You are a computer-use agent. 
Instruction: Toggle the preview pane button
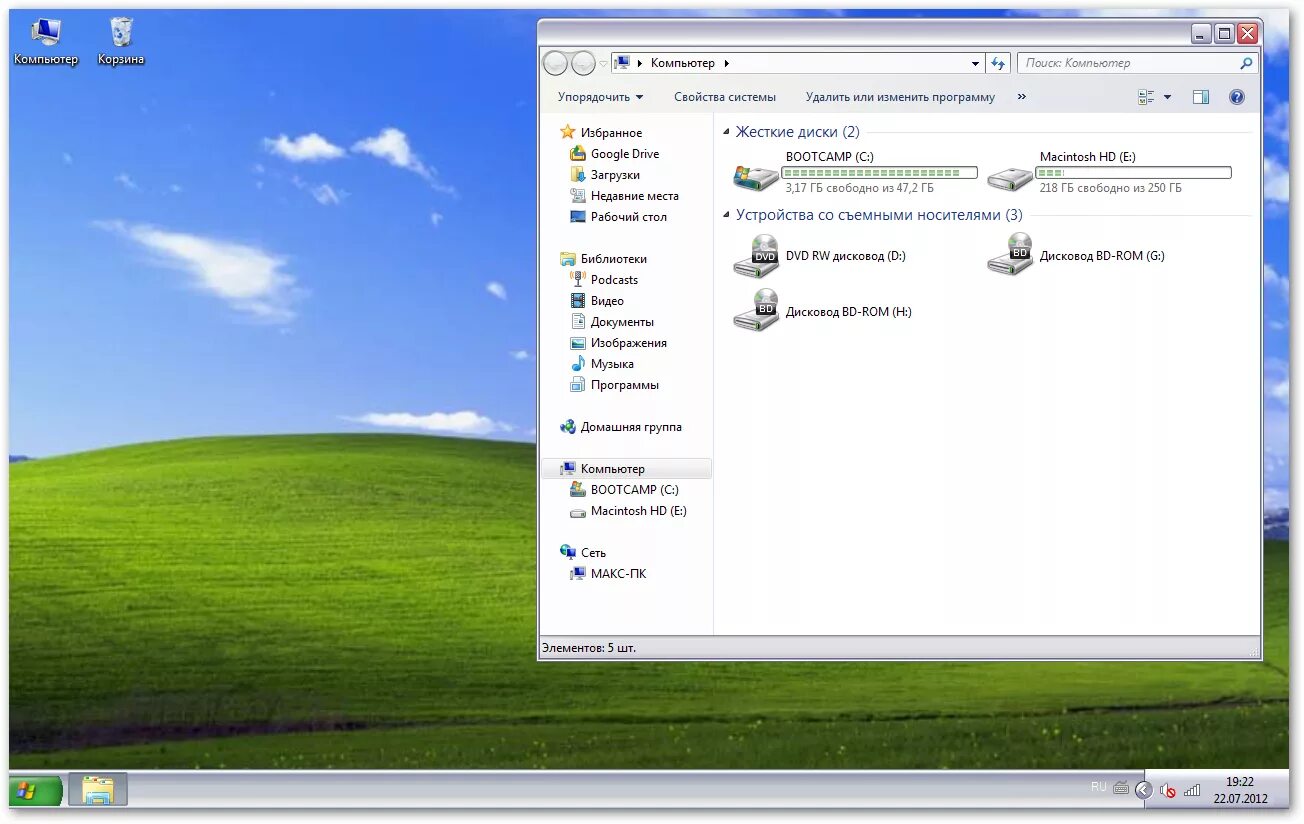tap(1201, 97)
